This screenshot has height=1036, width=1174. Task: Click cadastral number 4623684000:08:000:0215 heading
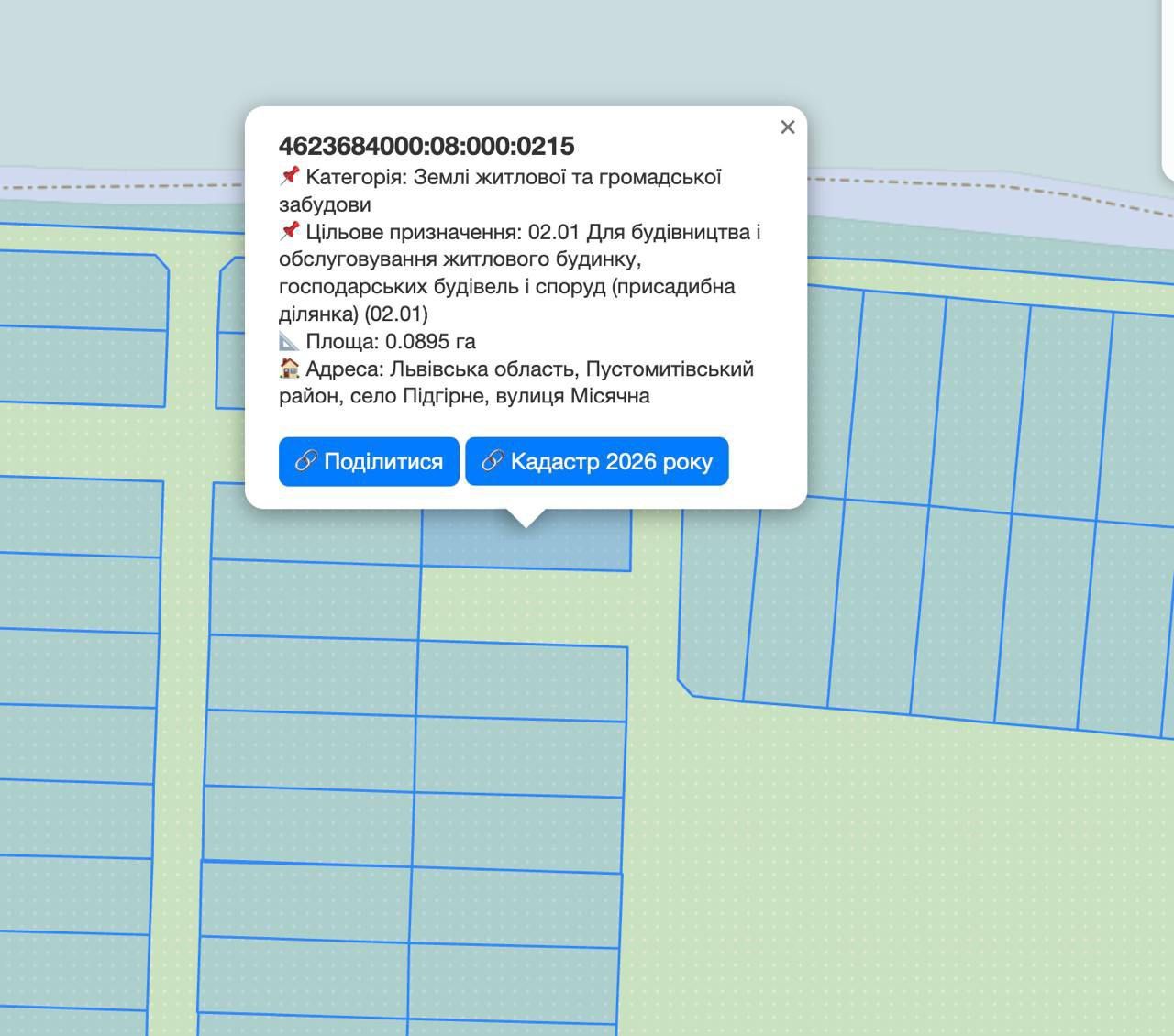[x=426, y=146]
